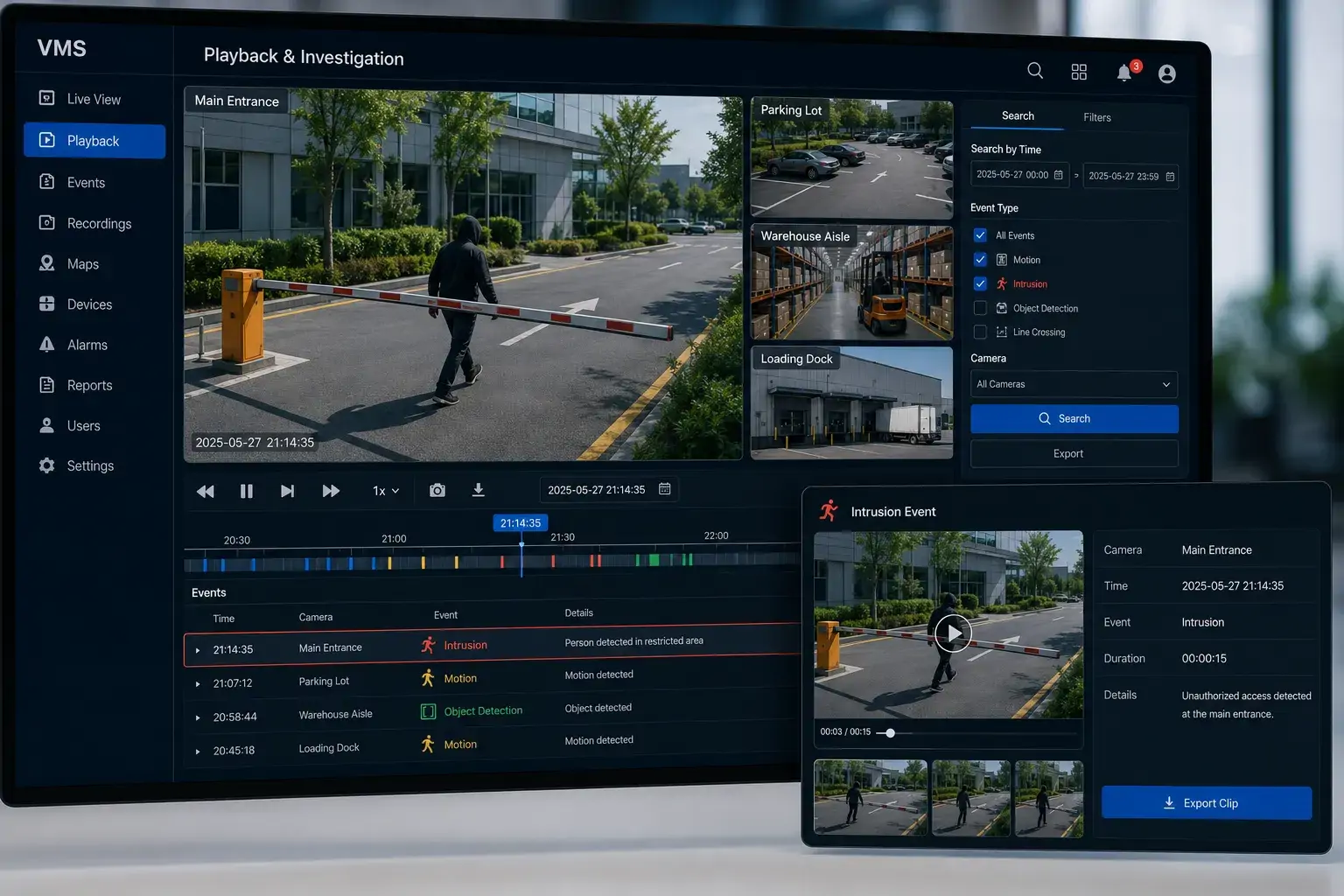
Task: Click the event timeline track at 21:00
Action: click(x=394, y=563)
